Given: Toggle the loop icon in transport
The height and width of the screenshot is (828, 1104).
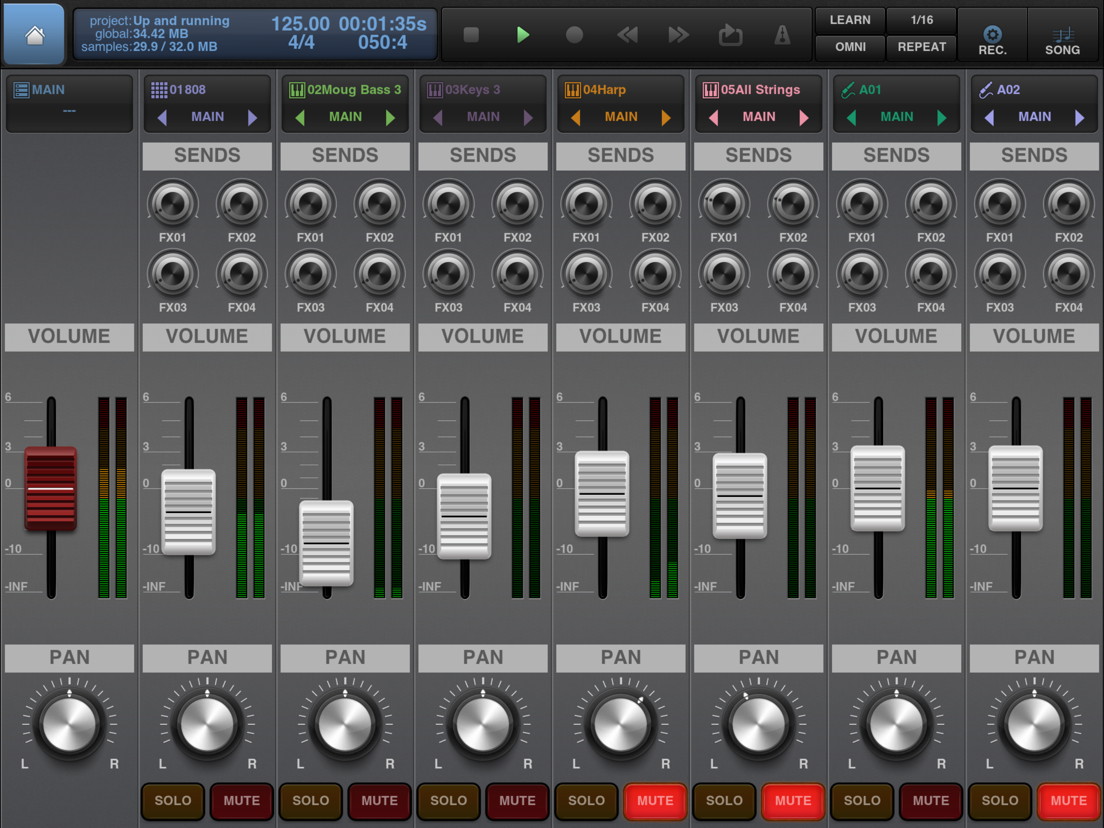Looking at the screenshot, I should pos(730,34).
